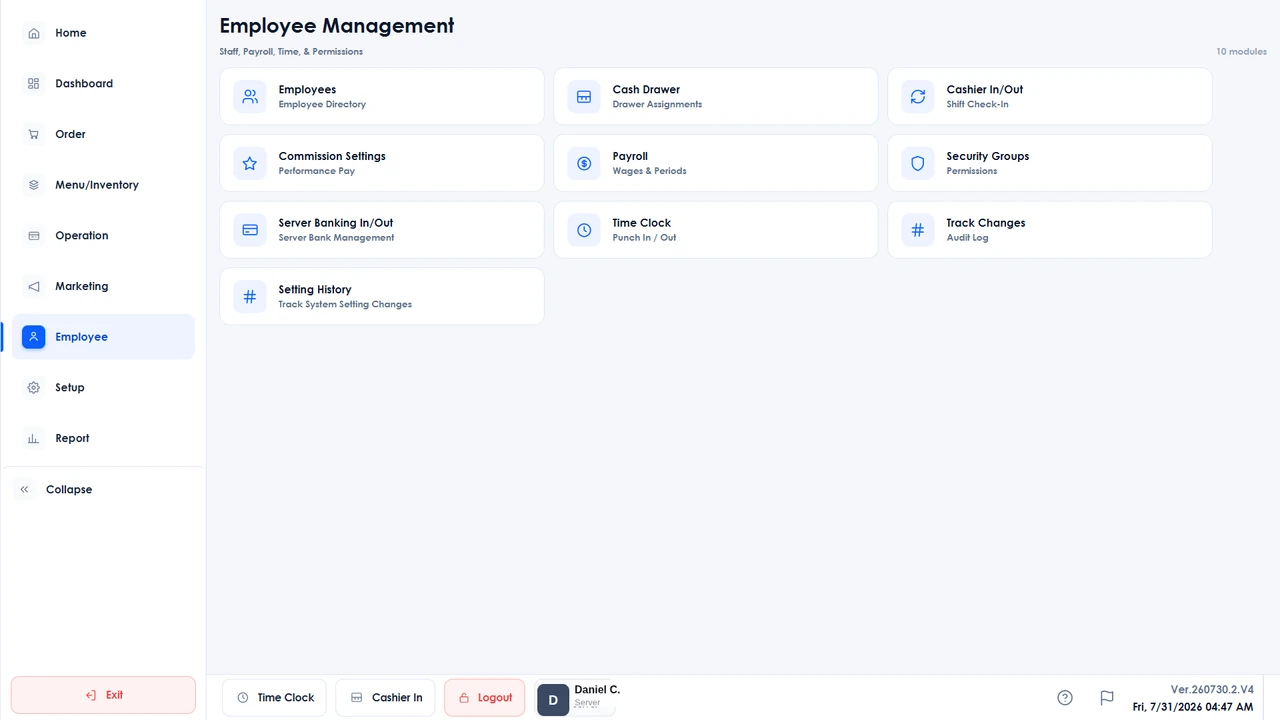Click the Setup gear icon

coord(34,388)
